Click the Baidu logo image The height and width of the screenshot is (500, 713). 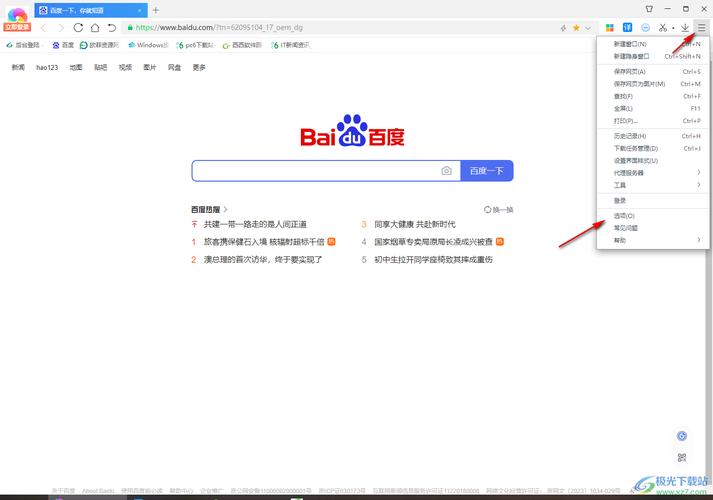(352, 130)
